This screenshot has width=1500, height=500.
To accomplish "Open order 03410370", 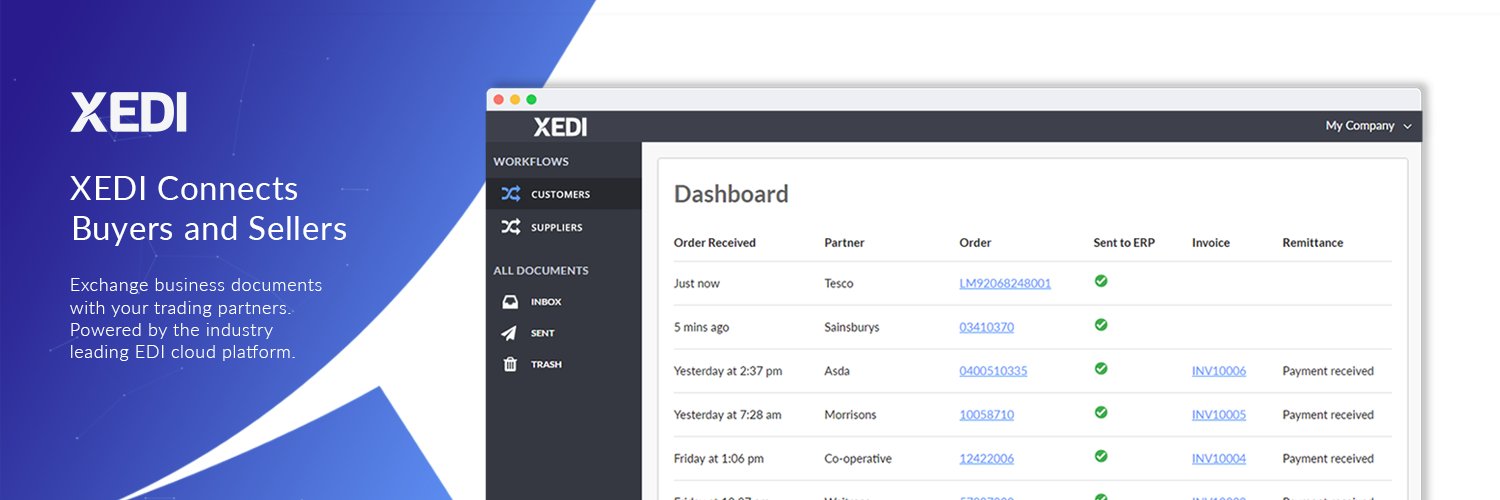I will 986,327.
